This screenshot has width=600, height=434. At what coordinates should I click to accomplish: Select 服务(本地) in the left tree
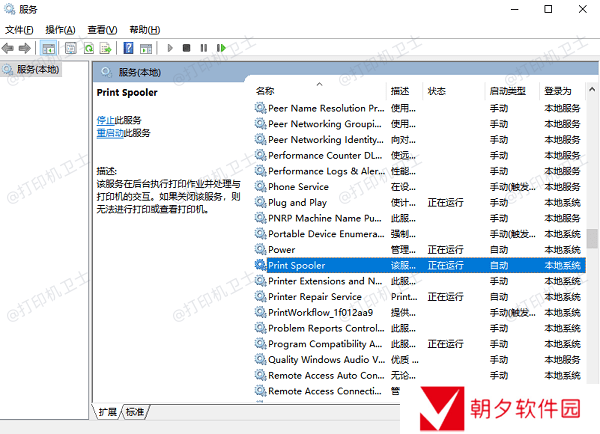(32, 69)
